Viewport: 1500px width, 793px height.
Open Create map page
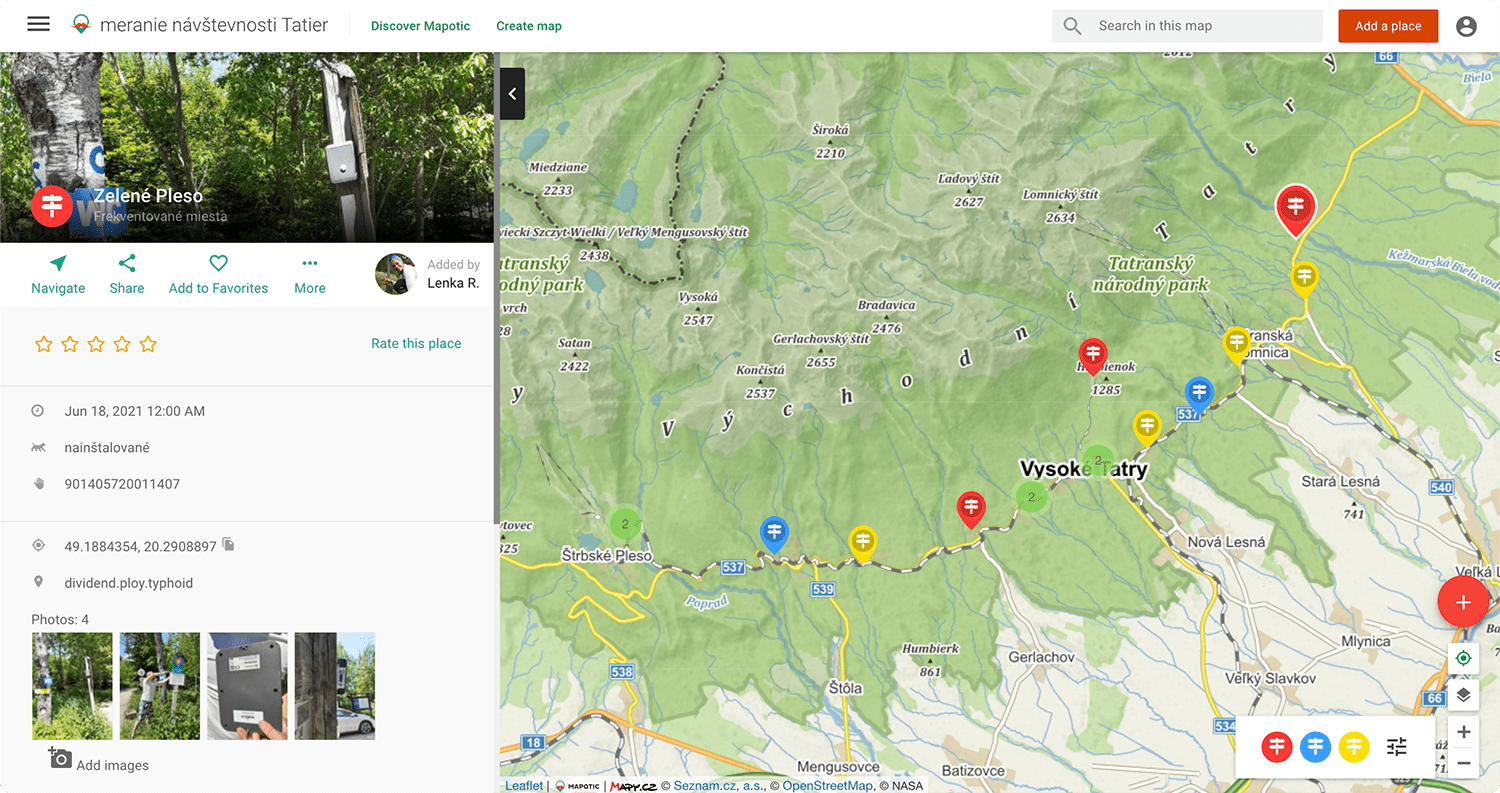[x=529, y=26]
